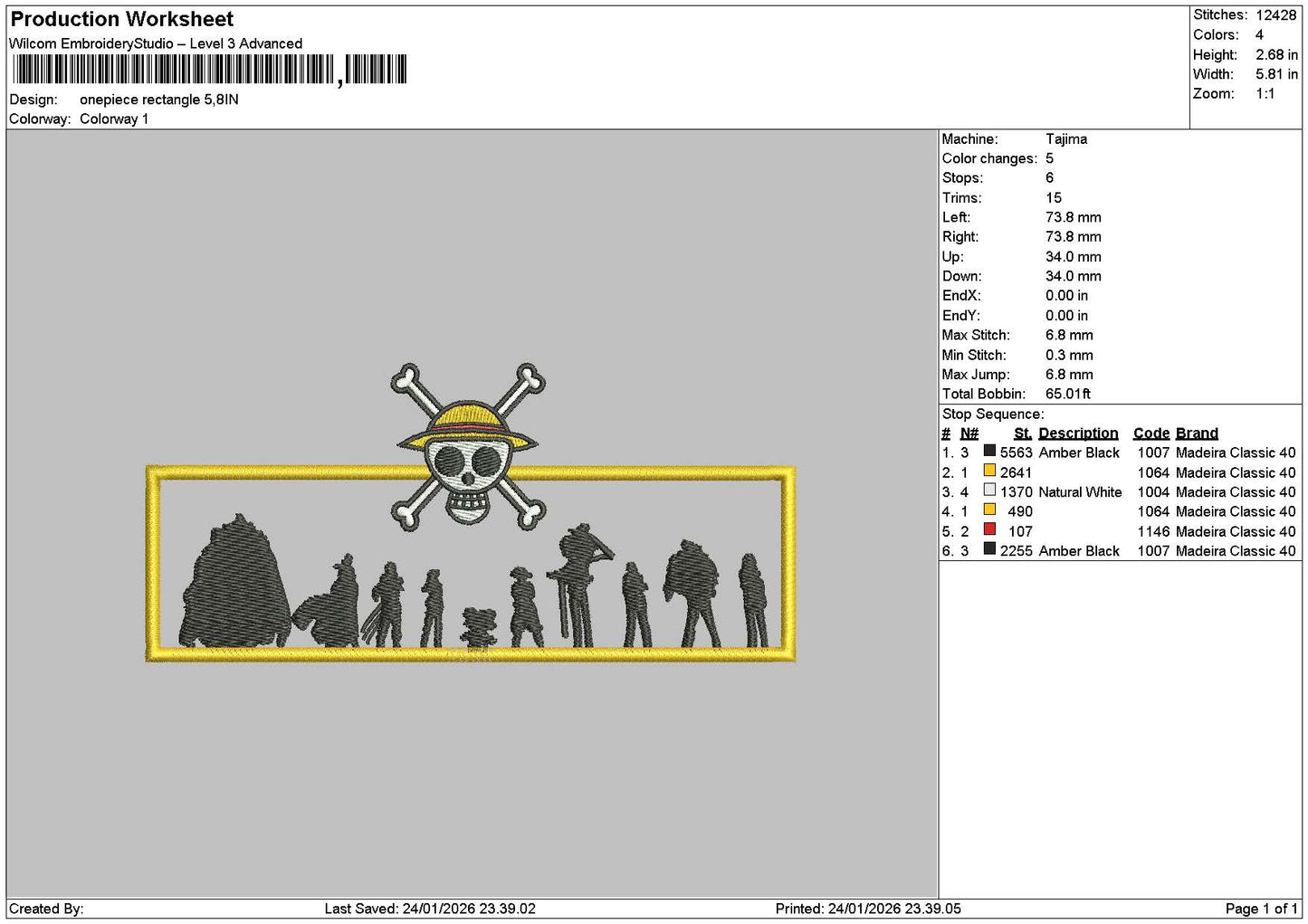Viewport: 1308px width, 924px height.
Task: Click the EndY value 0.00 in
Action: [1067, 316]
